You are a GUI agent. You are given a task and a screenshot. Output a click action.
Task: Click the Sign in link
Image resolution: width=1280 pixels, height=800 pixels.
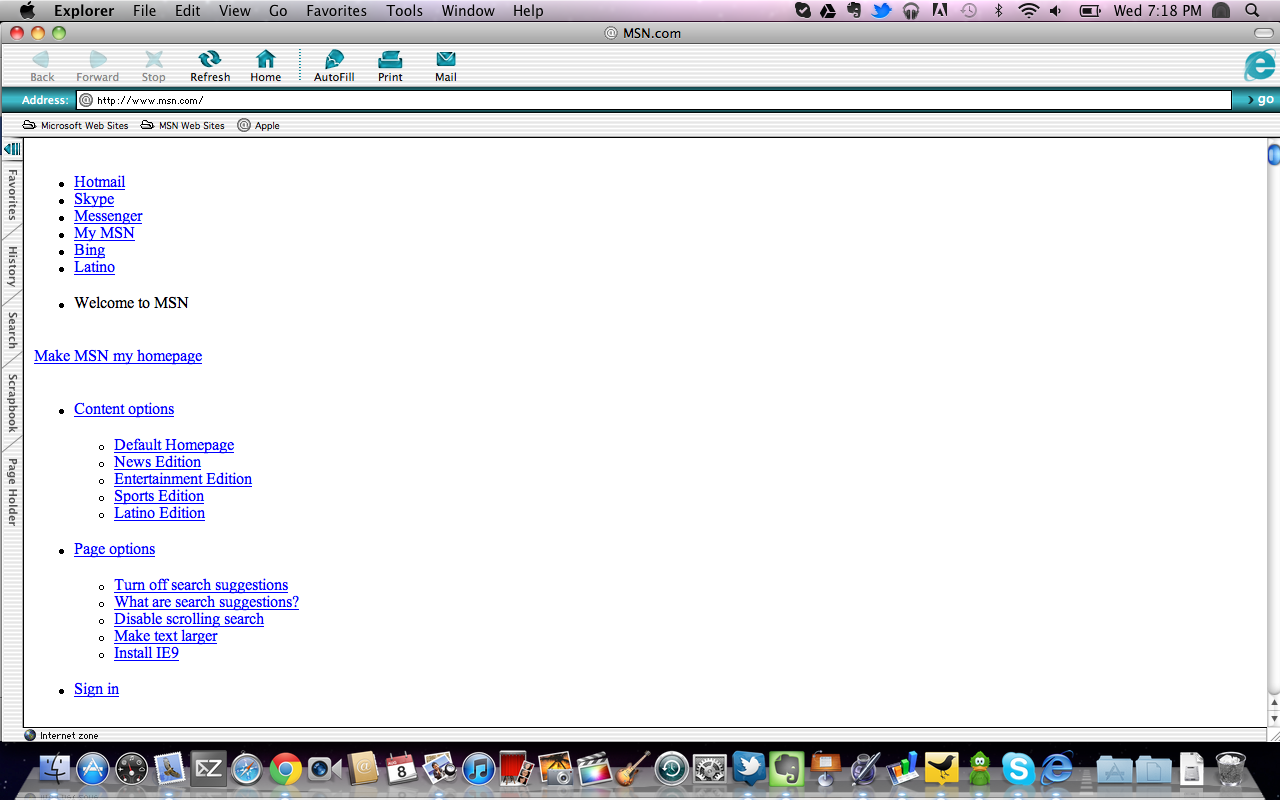(x=96, y=689)
